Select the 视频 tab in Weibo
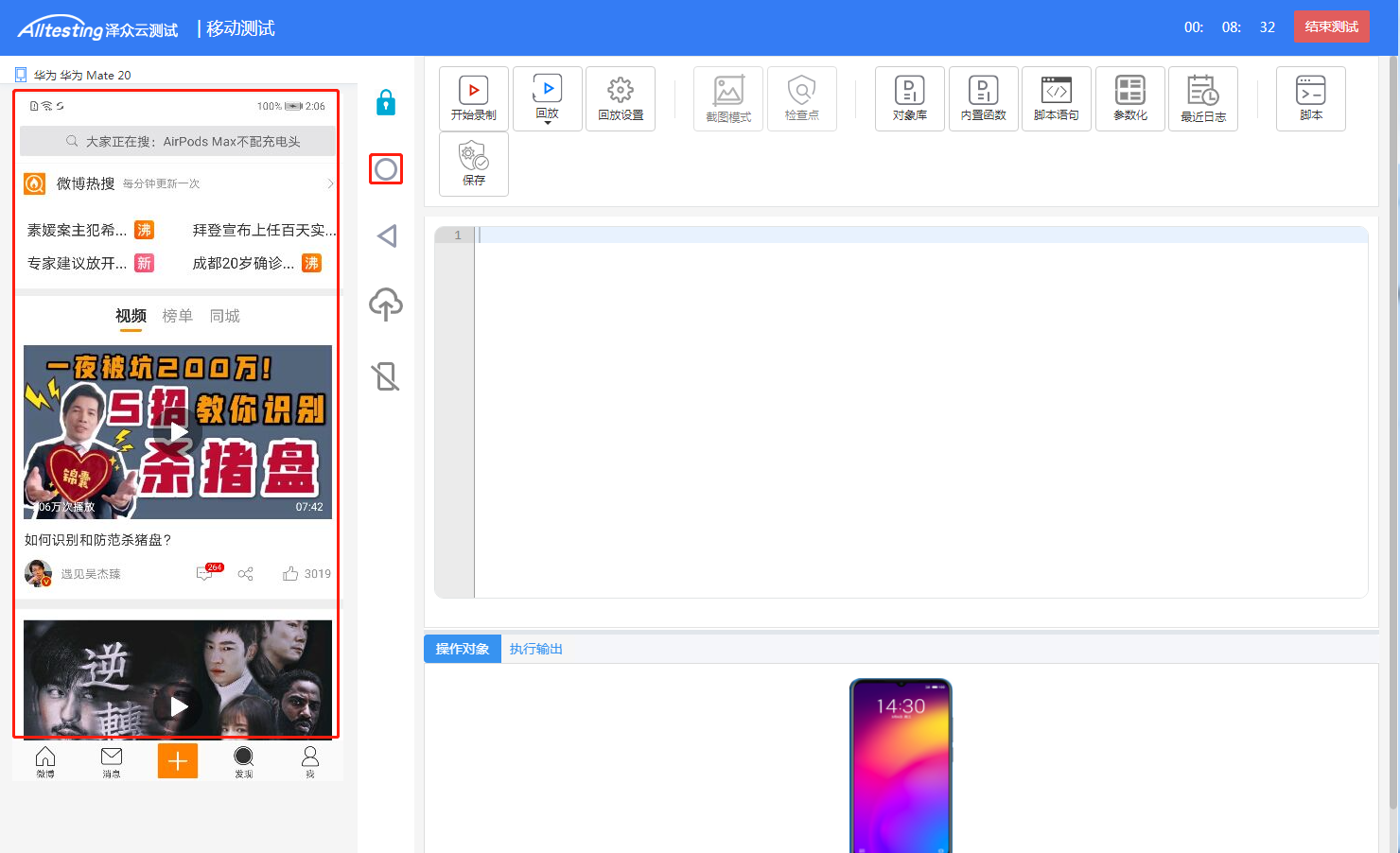Image resolution: width=1400 pixels, height=853 pixels. [x=131, y=316]
